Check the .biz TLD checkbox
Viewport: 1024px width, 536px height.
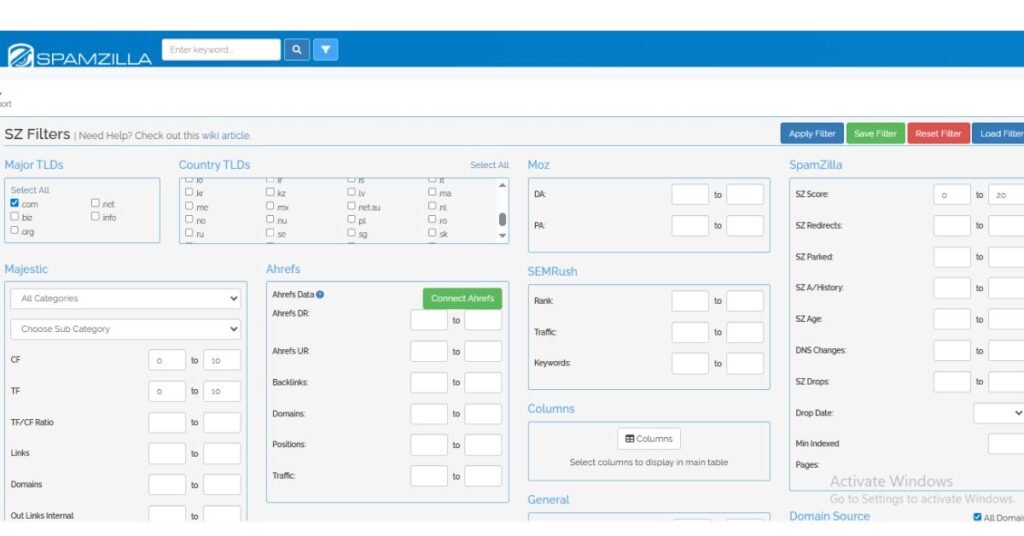14,216
